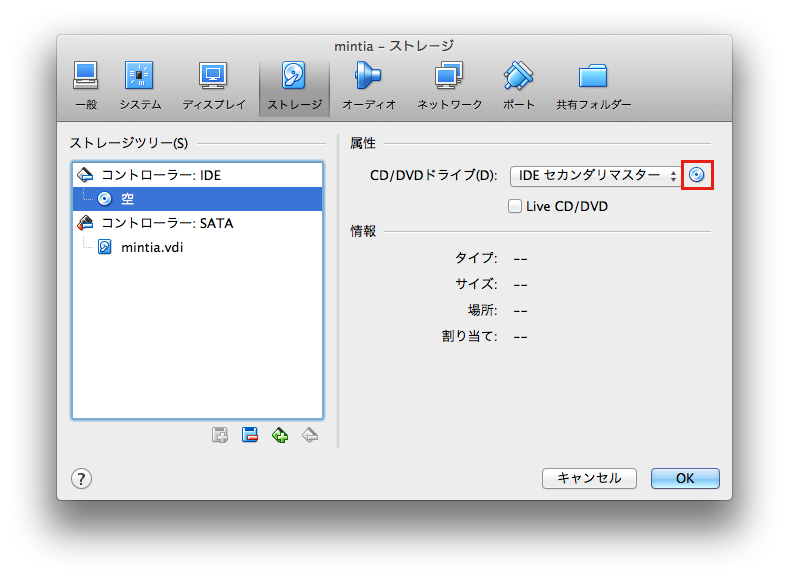Open the ポート settings pane

coord(518,85)
